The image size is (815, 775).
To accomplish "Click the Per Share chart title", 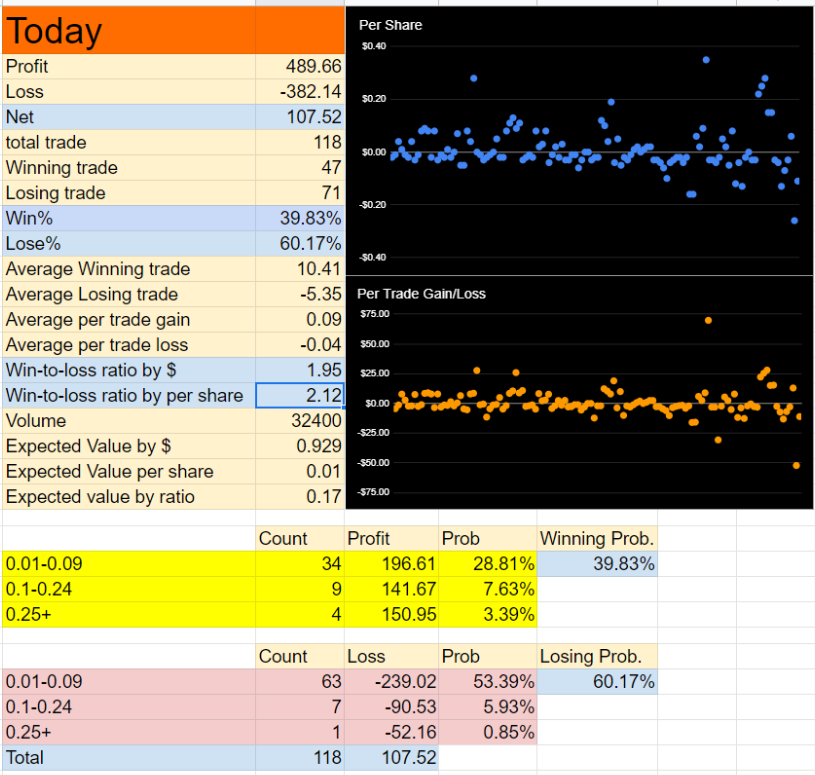I will coord(390,25).
